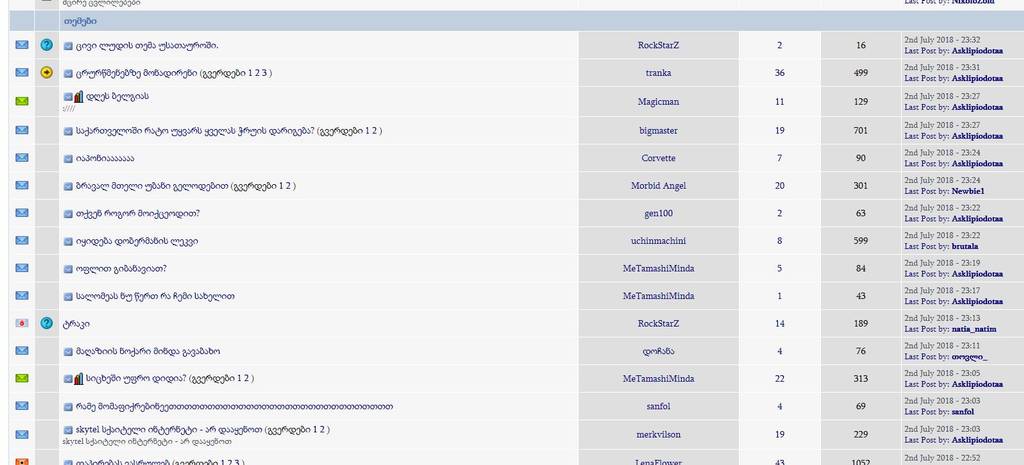The width and height of the screenshot is (1024, 465).
Task: Click the green envelope icon in Magicman's row
Action: (22, 101)
